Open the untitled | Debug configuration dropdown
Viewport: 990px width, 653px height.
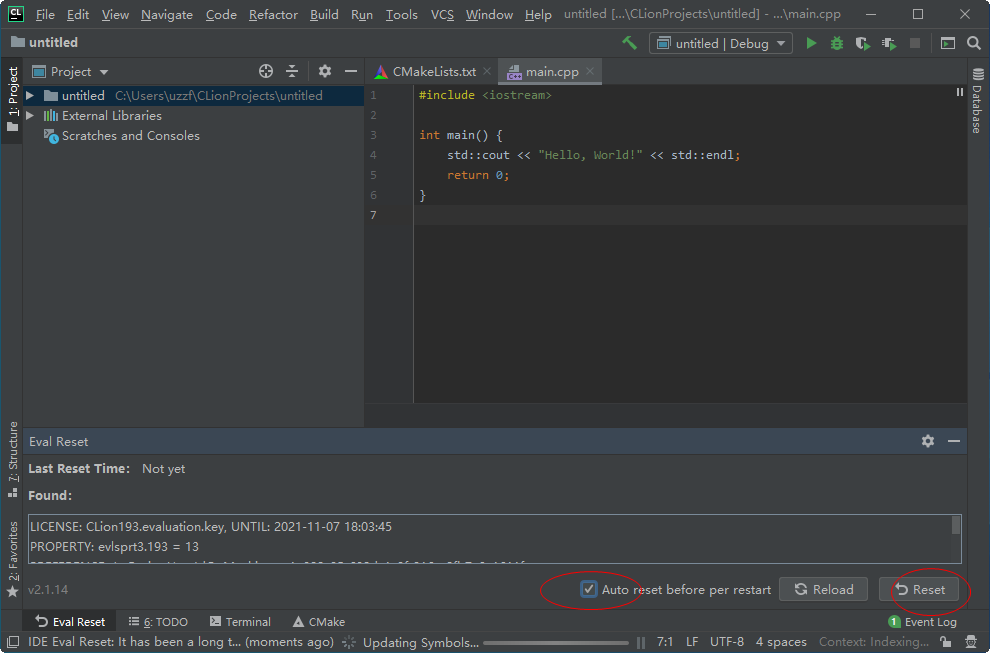[720, 43]
